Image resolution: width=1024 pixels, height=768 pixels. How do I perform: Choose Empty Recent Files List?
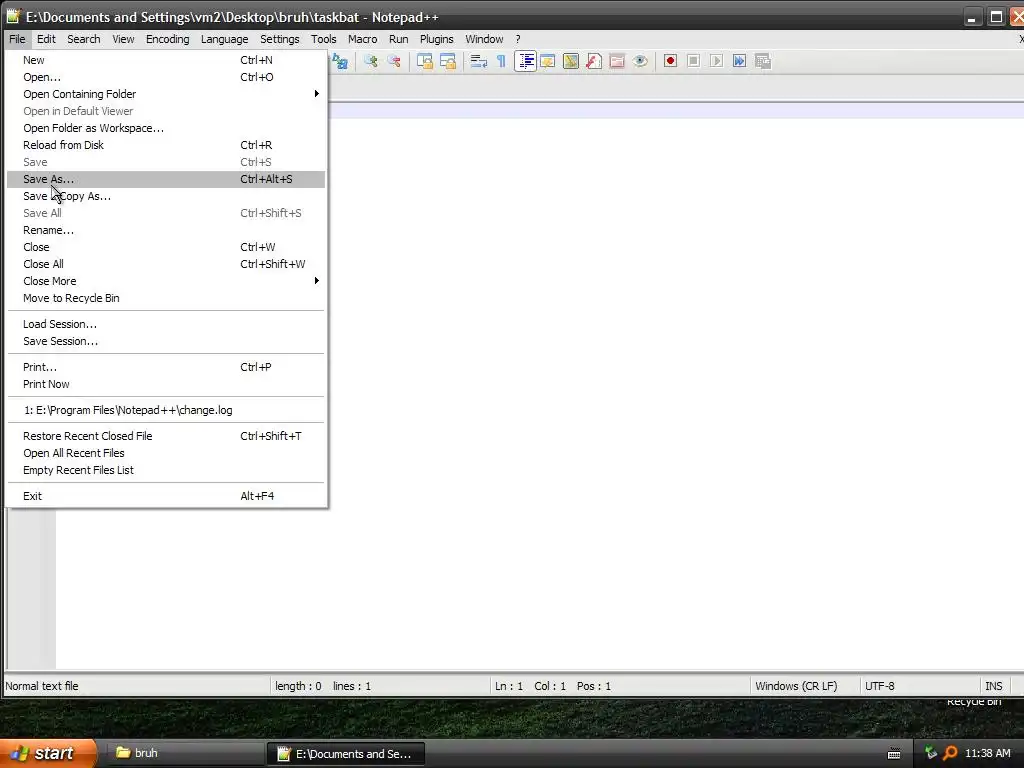point(166,470)
